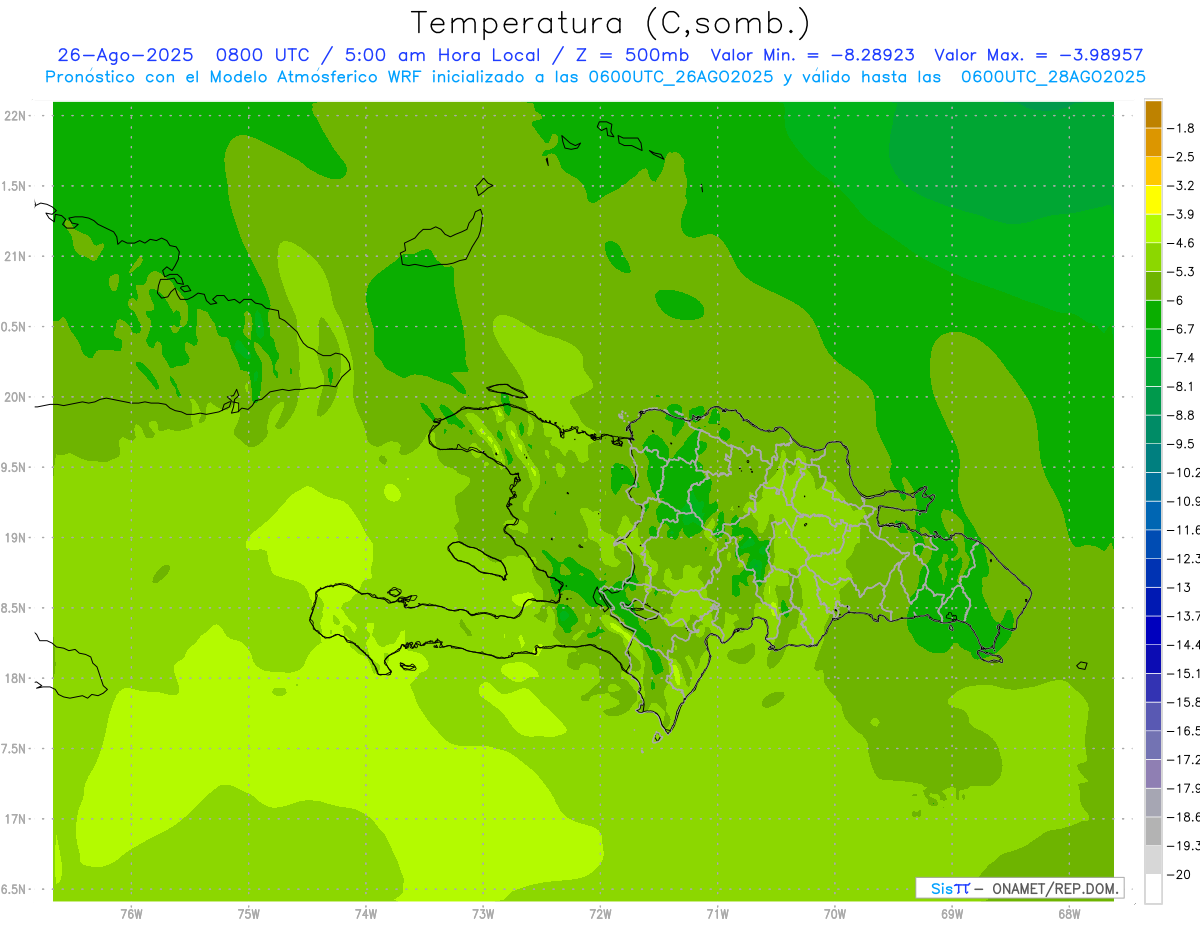Click the -20 colorbar value label
Image resolution: width=1200 pixels, height=927 pixels.
point(1178,875)
